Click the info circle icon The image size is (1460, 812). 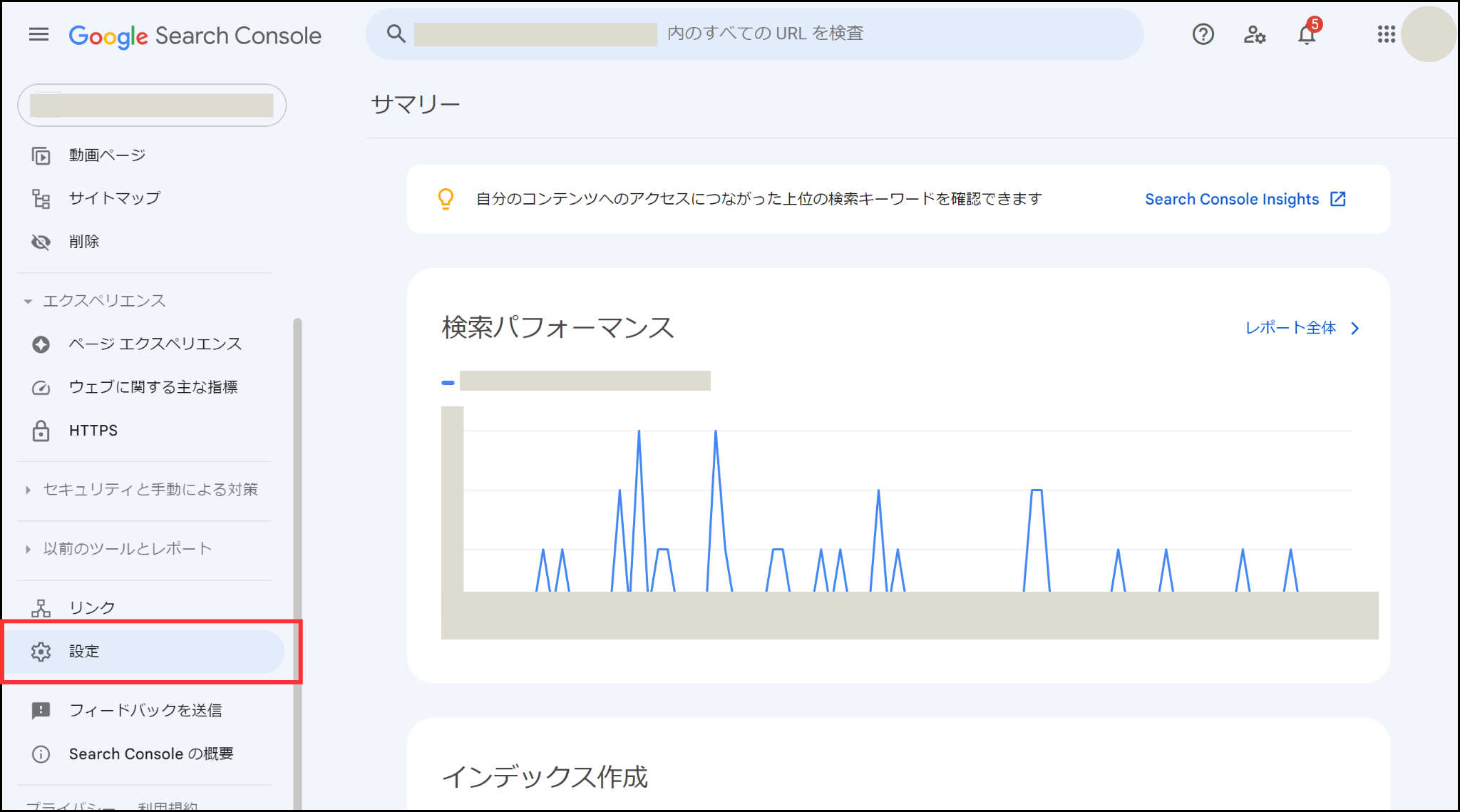(41, 754)
